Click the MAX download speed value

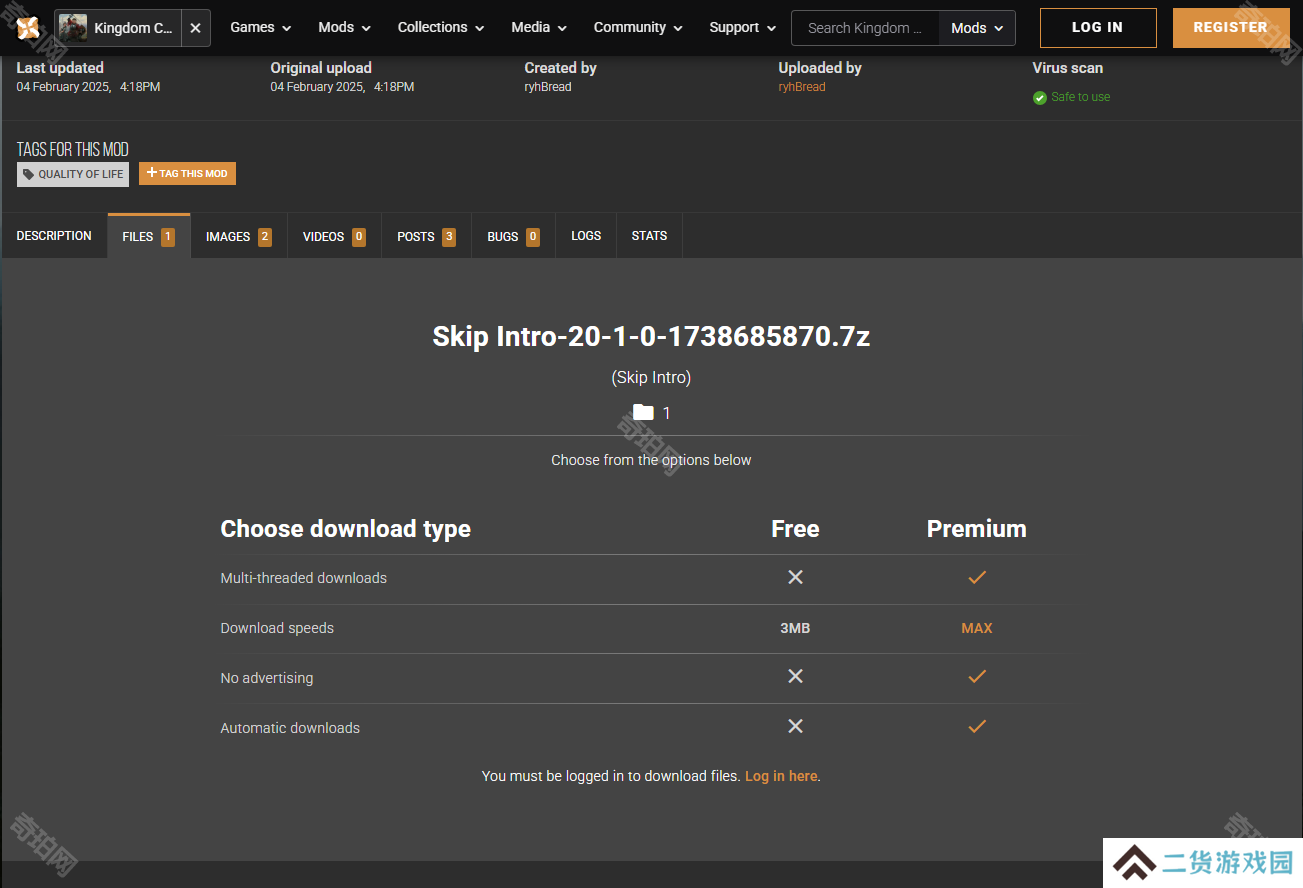click(977, 628)
